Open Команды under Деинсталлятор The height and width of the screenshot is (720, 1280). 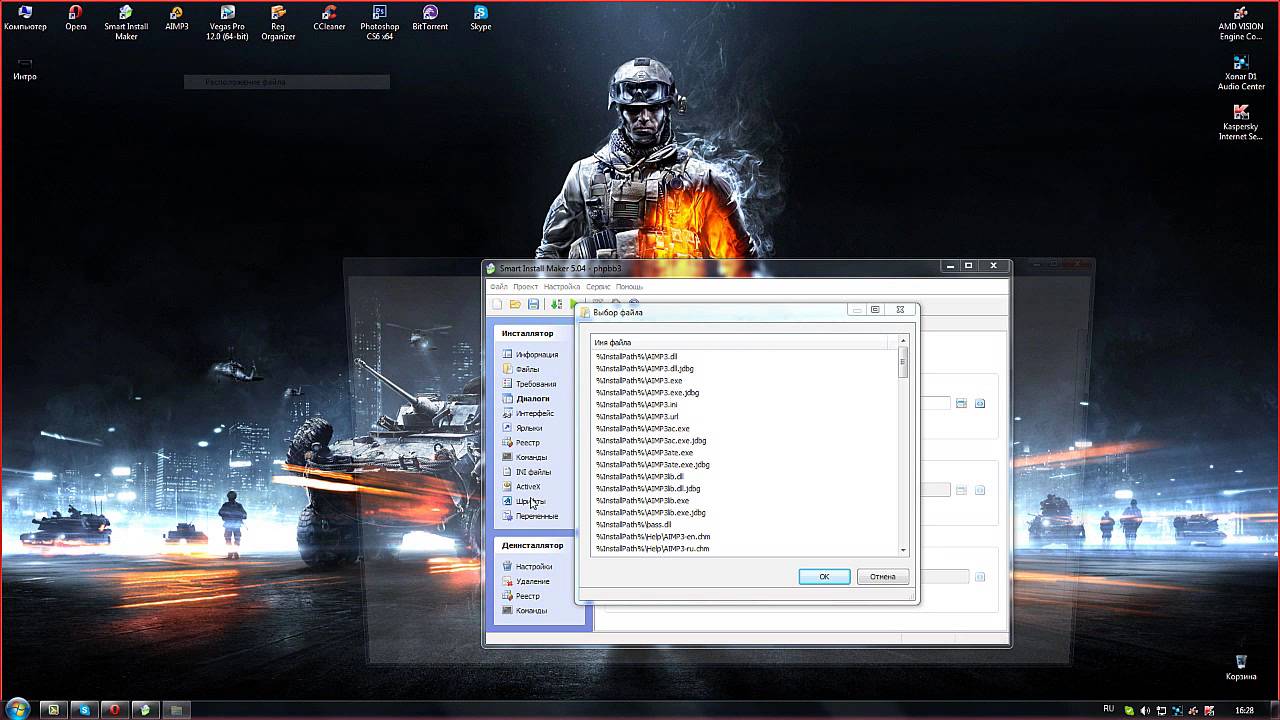click(525, 611)
